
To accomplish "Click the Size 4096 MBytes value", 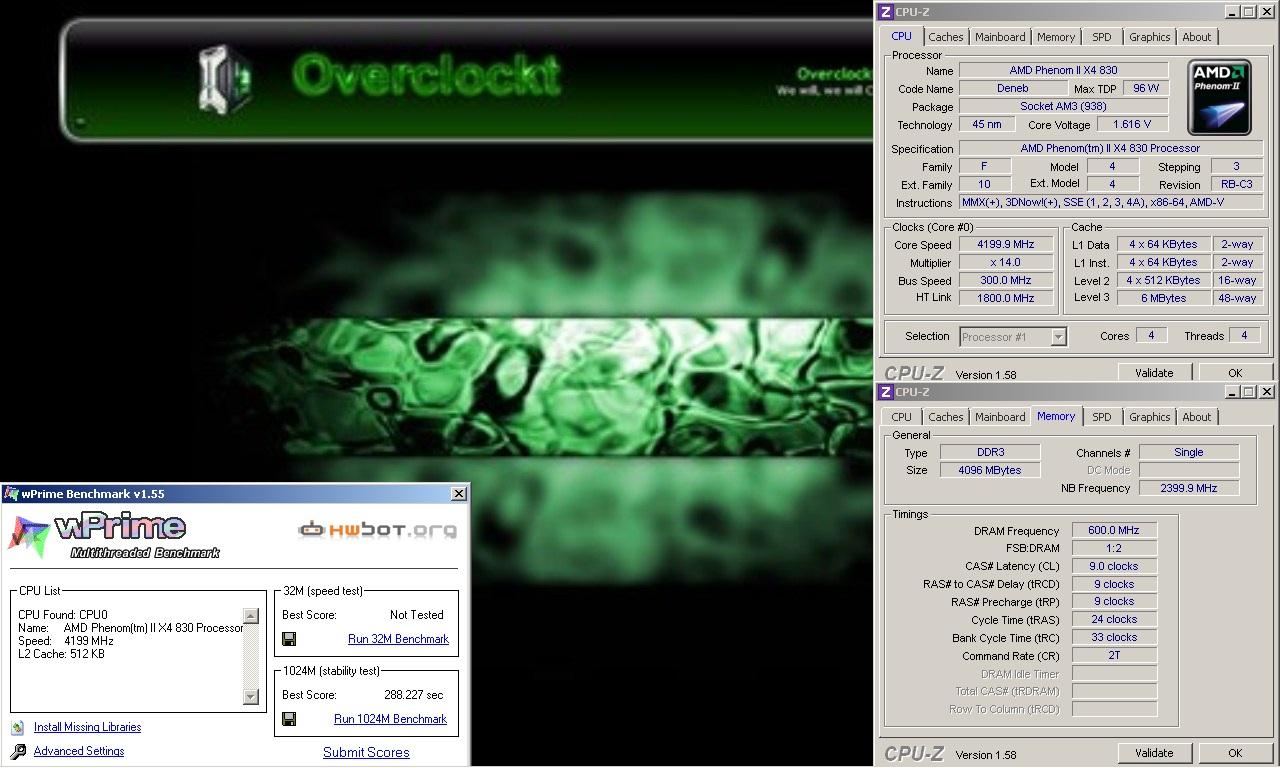I will (990, 470).
